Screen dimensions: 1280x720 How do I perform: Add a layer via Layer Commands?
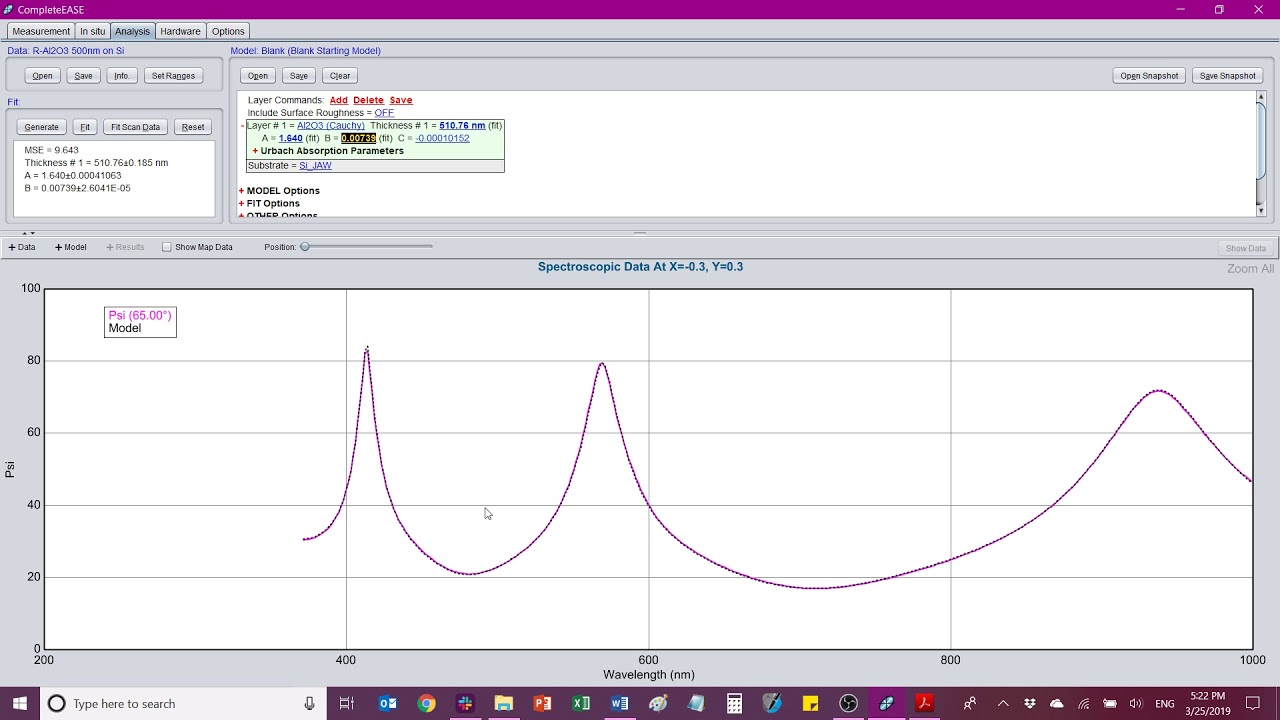point(339,100)
